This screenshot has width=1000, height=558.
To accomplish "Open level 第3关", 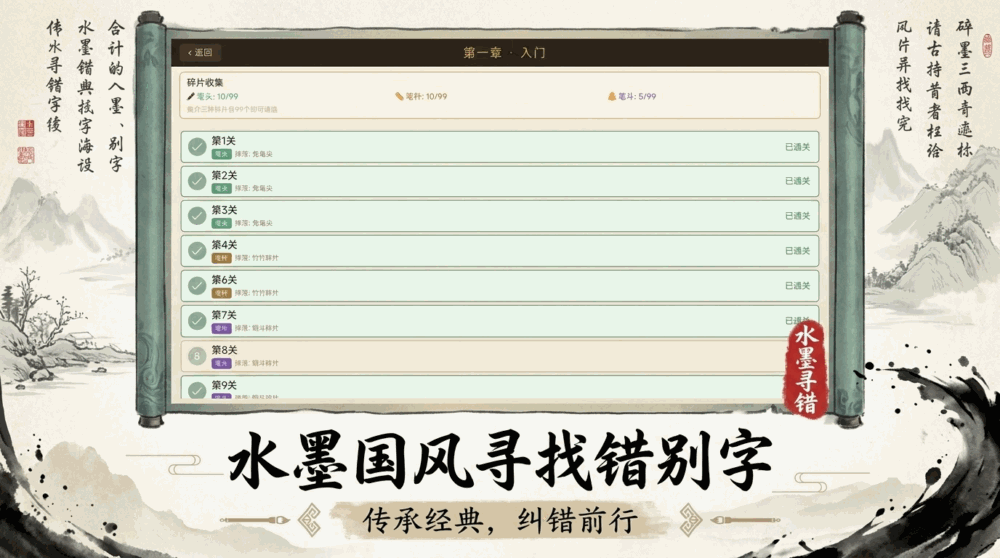I will pyautogui.click(x=499, y=216).
